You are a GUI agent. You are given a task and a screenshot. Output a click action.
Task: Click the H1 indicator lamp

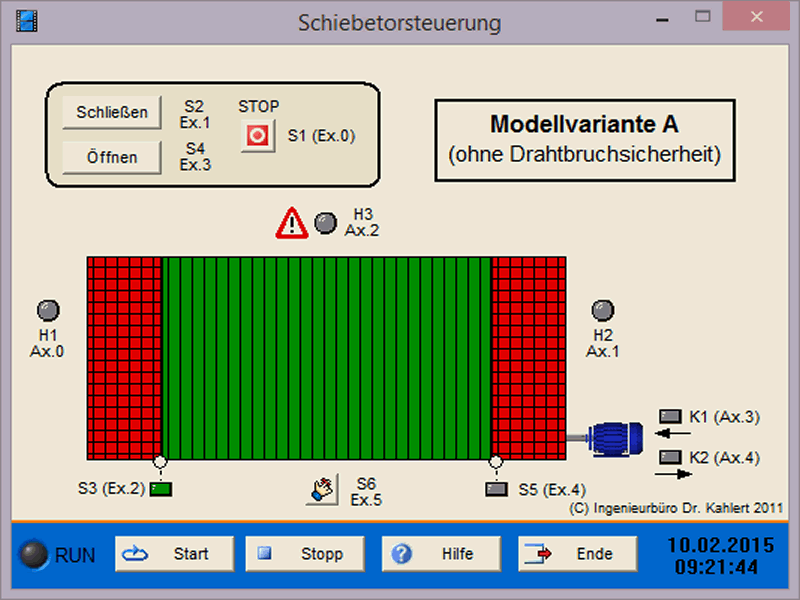[48, 310]
